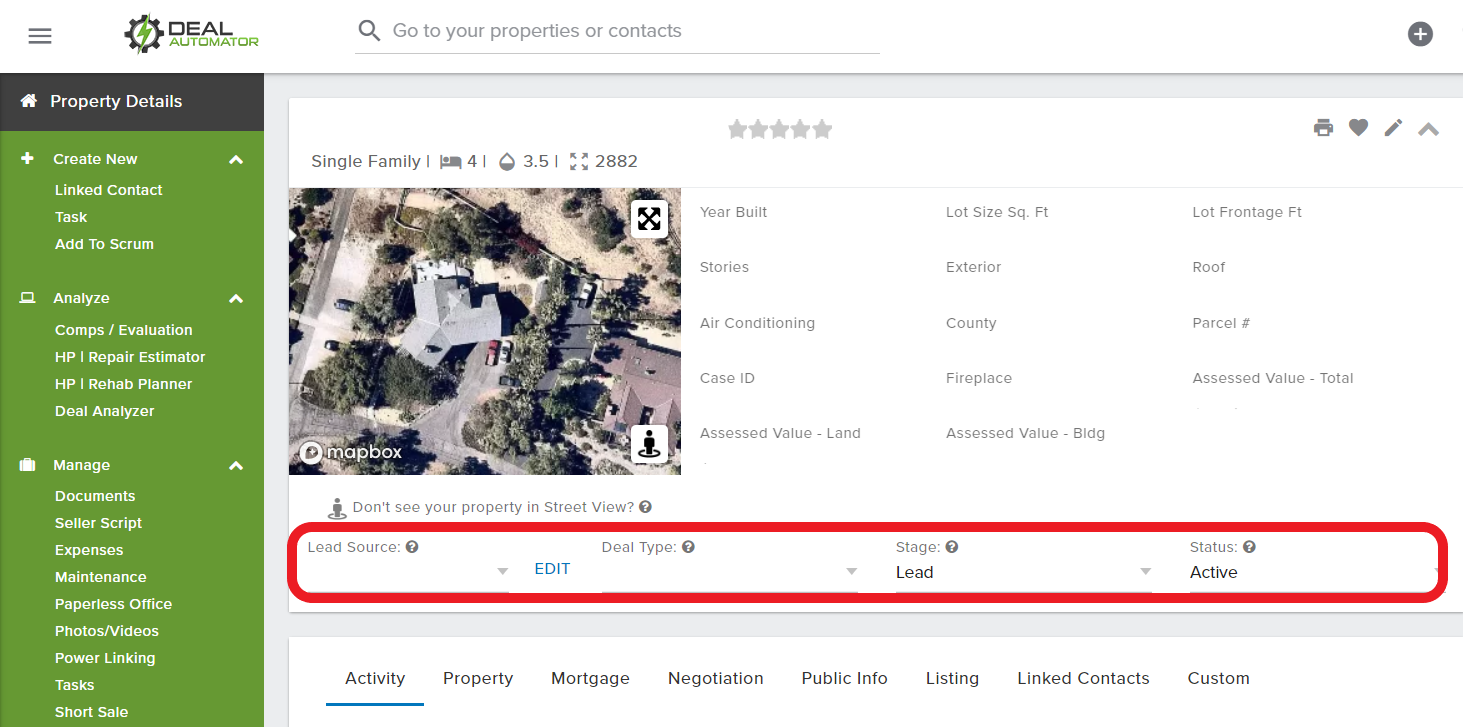
Task: Open Documents under Manage
Action: [95, 496]
